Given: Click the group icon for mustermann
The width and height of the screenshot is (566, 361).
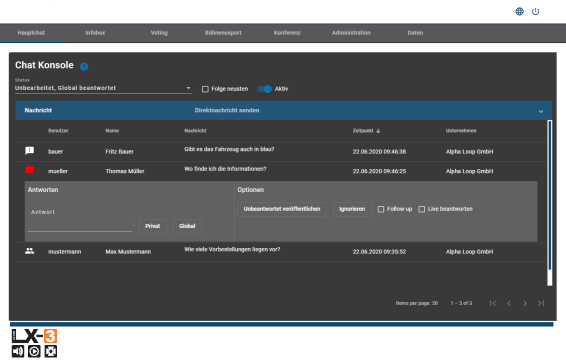Looking at the screenshot, I should 30,251.
